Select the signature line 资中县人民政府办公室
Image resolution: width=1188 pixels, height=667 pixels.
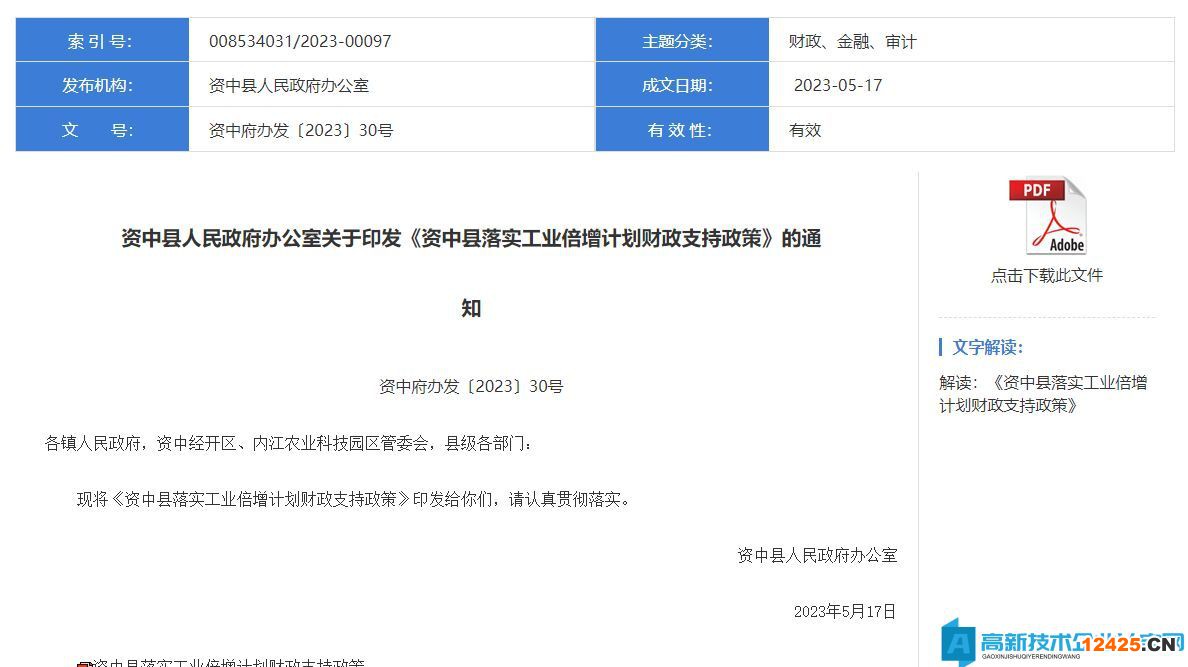click(x=817, y=556)
